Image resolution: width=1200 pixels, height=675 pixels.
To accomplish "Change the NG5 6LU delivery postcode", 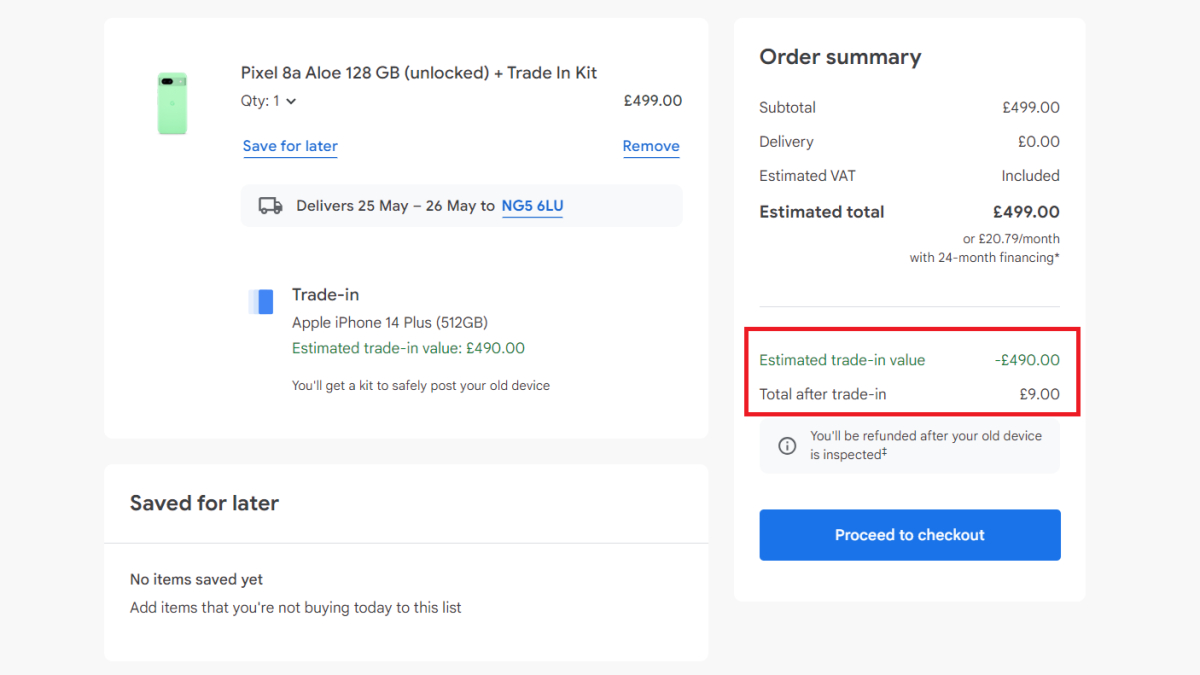I will point(532,206).
